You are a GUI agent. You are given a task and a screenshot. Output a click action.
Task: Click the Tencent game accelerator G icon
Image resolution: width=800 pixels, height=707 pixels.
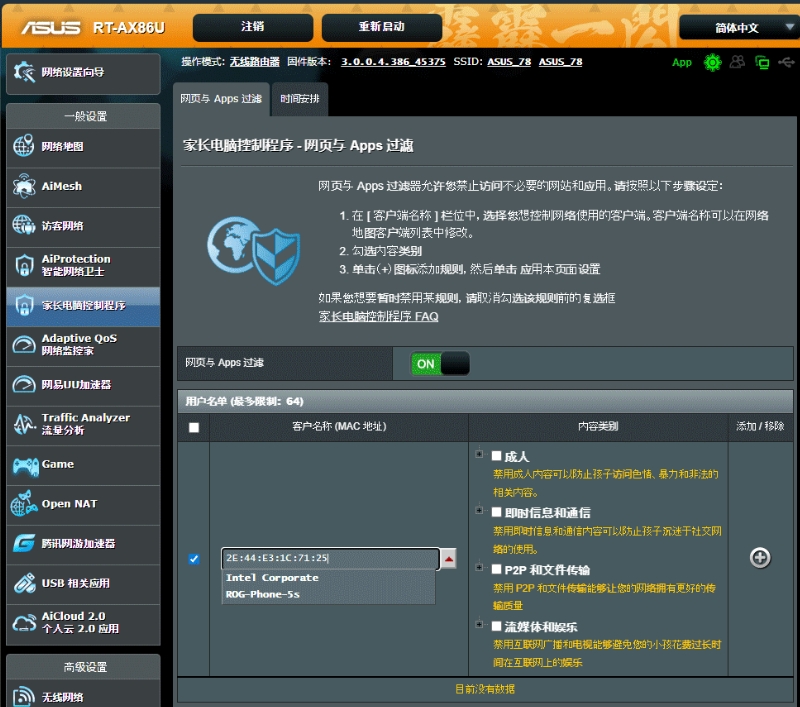pos(23,543)
